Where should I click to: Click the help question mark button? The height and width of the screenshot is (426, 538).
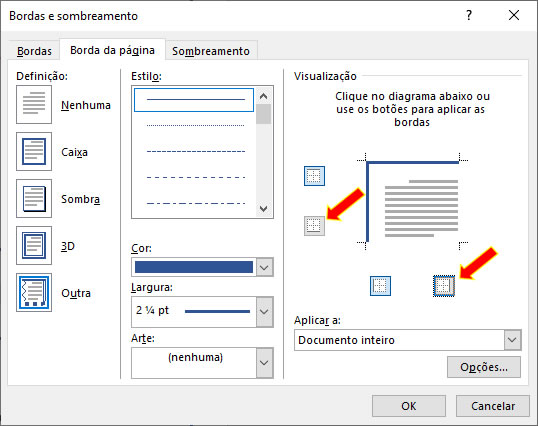tap(469, 15)
